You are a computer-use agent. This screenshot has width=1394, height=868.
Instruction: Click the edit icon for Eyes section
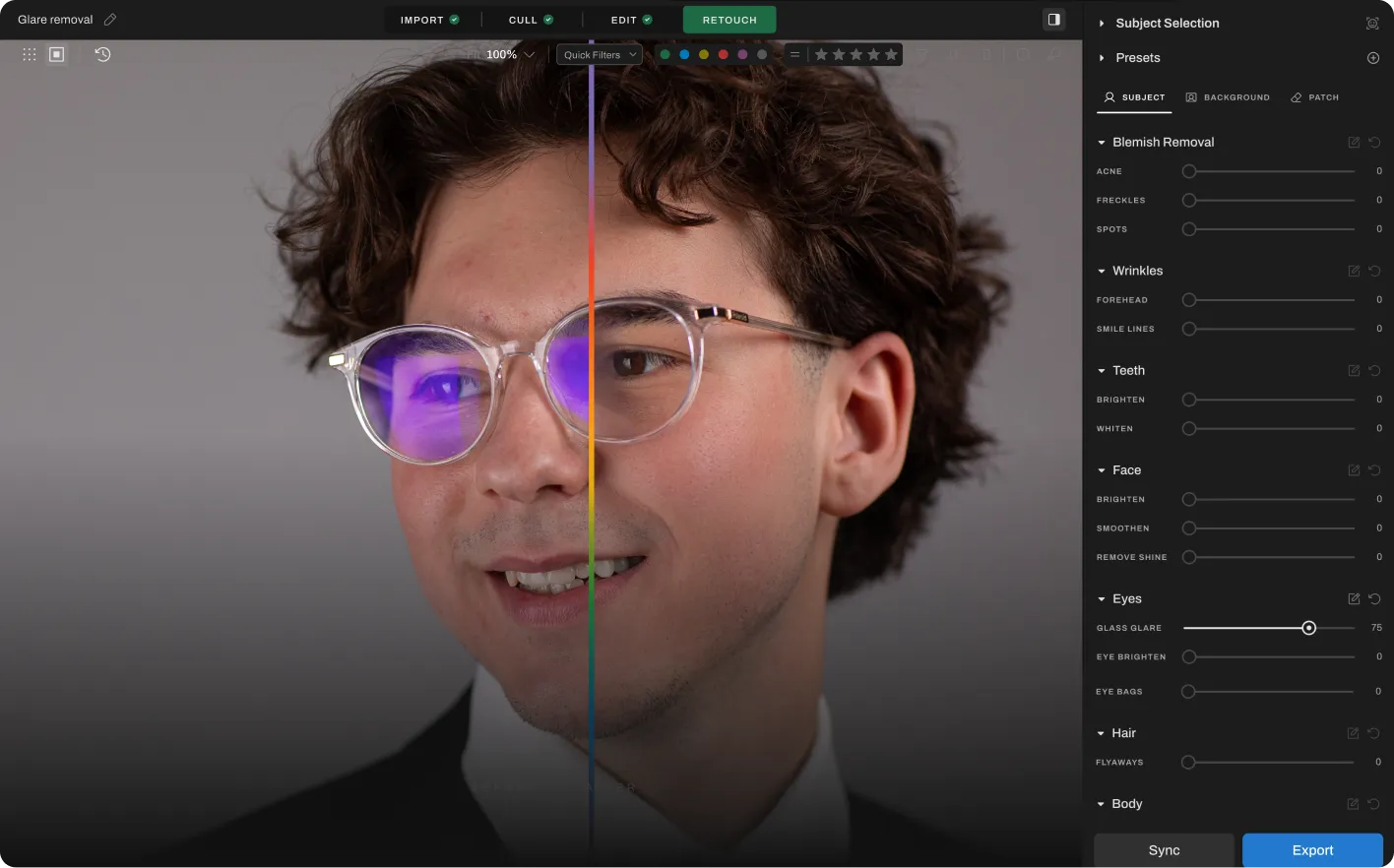click(x=1354, y=598)
